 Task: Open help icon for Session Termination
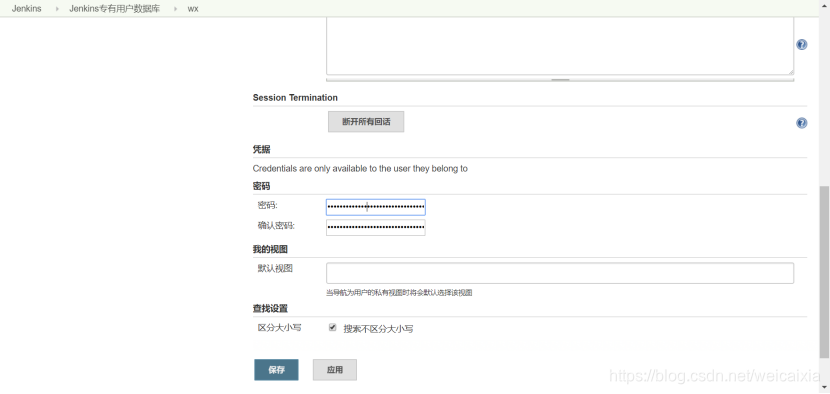point(801,123)
